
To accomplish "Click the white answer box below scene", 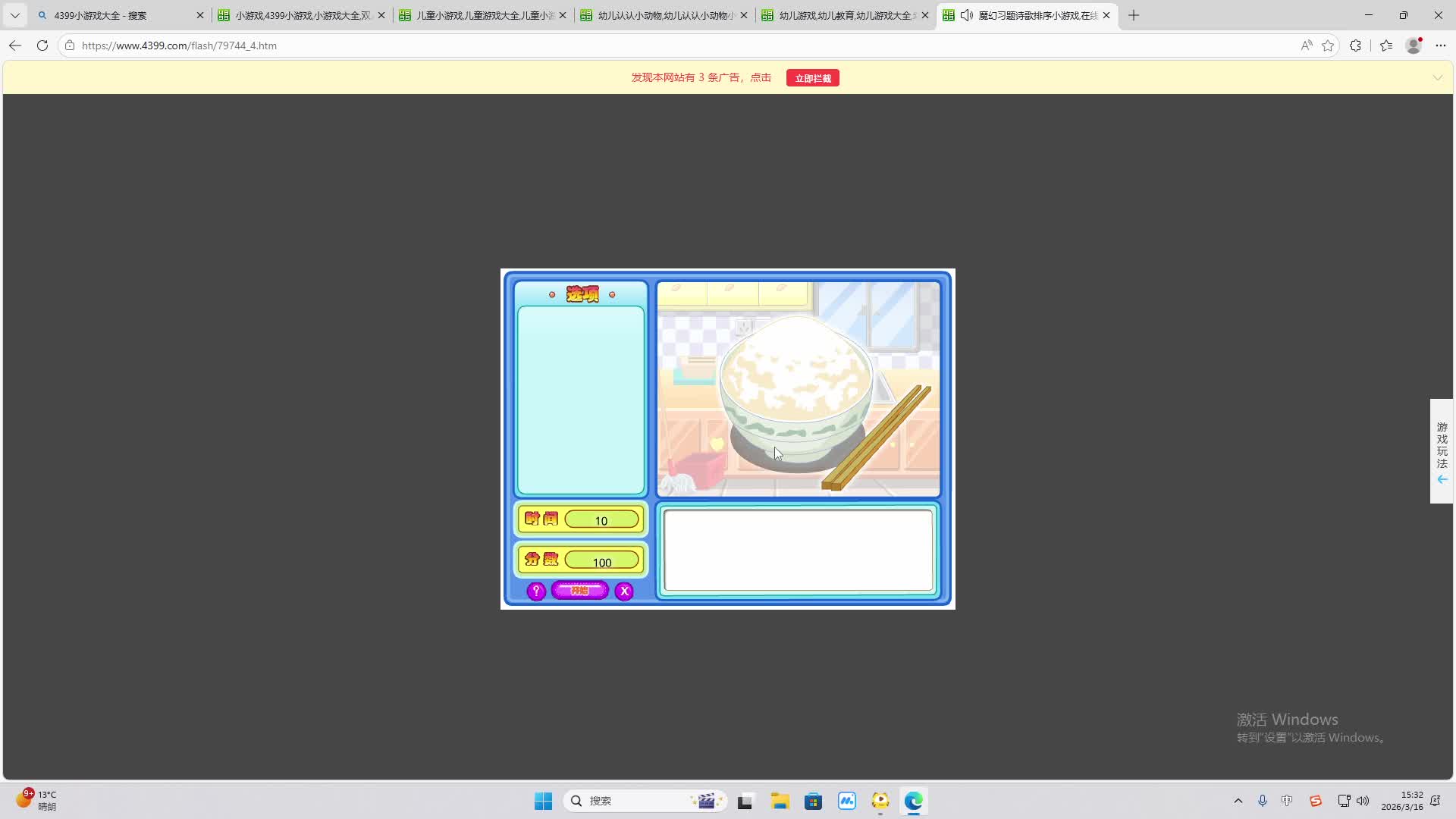I will click(798, 551).
